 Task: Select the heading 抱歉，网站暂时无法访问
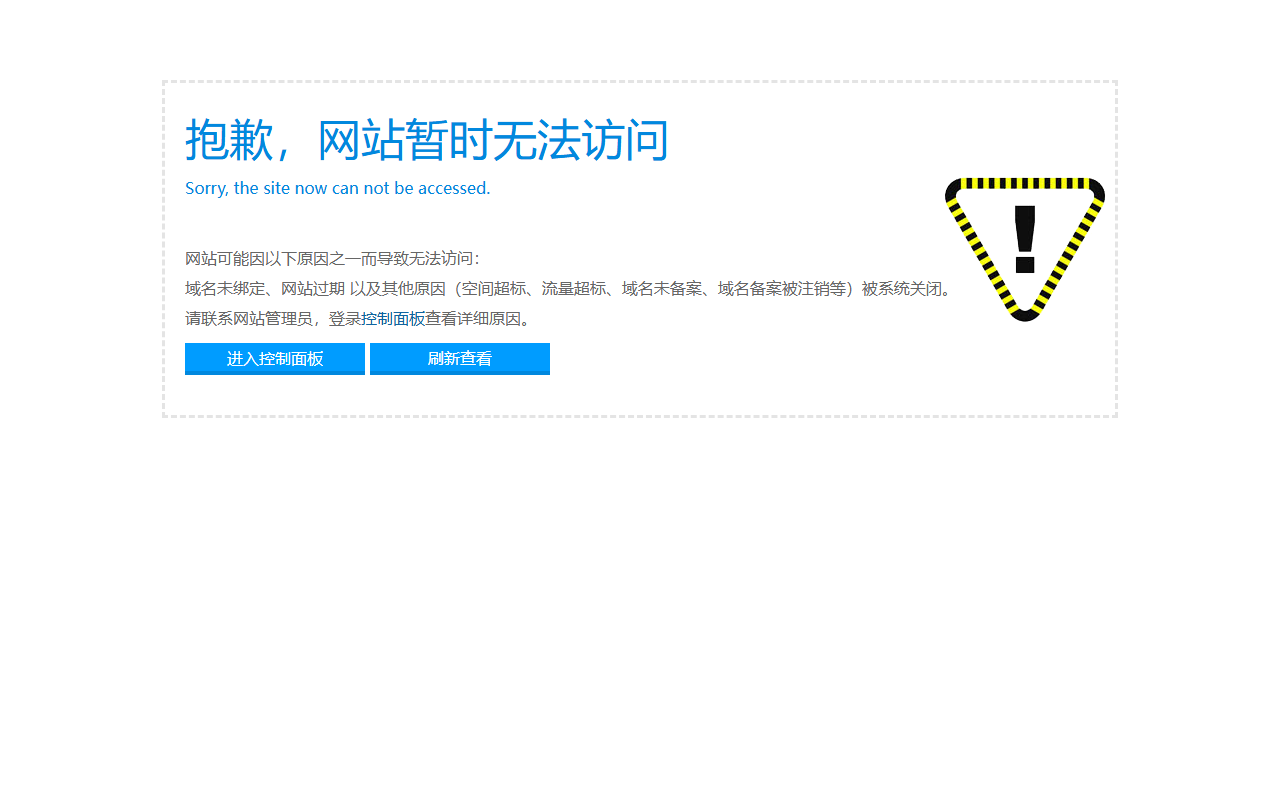tap(427, 140)
